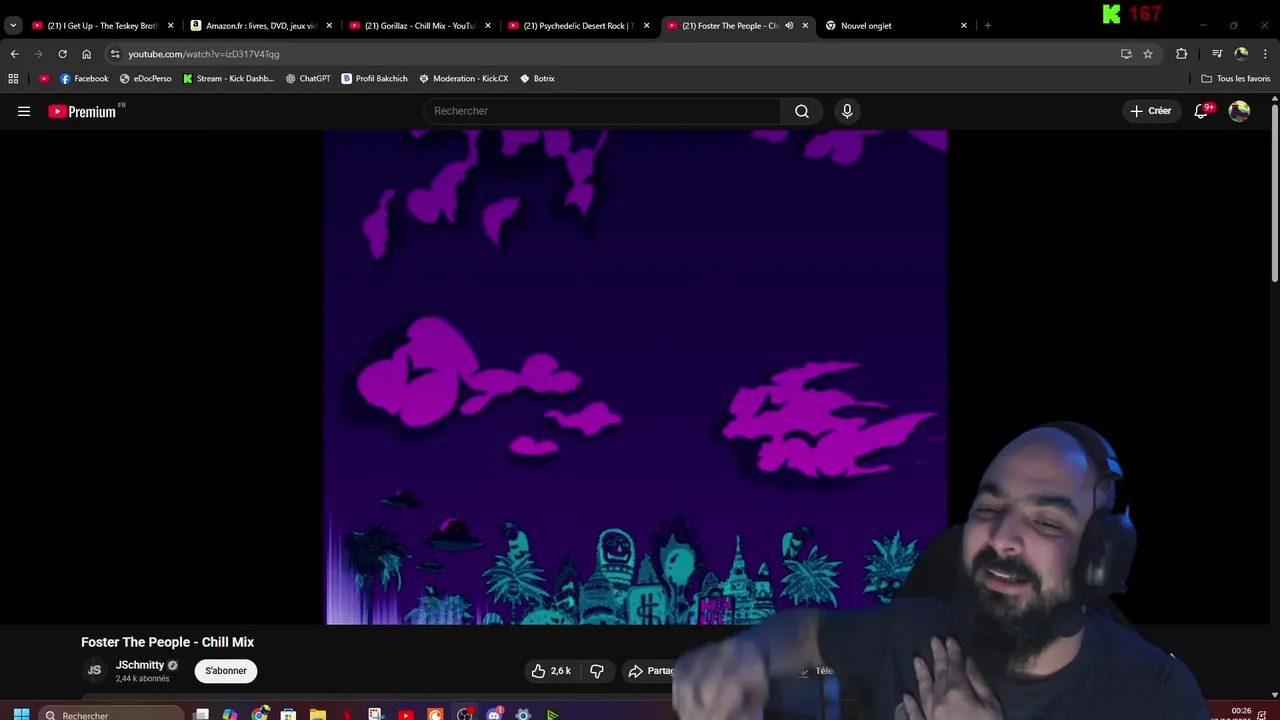This screenshot has width=1280, height=720.
Task: Open the media control icon in toolbar
Action: tap(1217, 54)
